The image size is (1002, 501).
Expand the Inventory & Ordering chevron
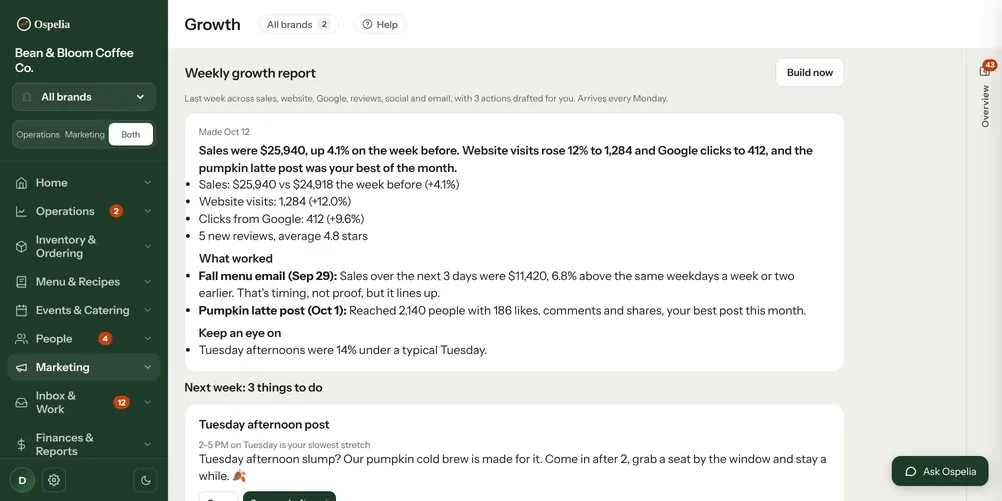click(x=148, y=247)
